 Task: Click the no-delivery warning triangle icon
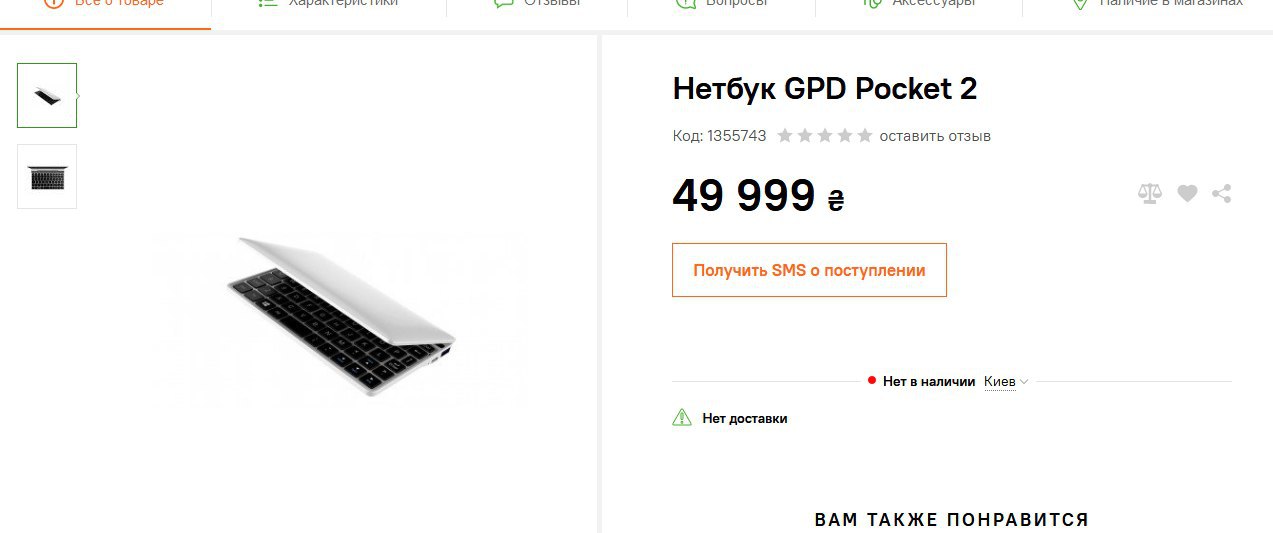[x=682, y=418]
